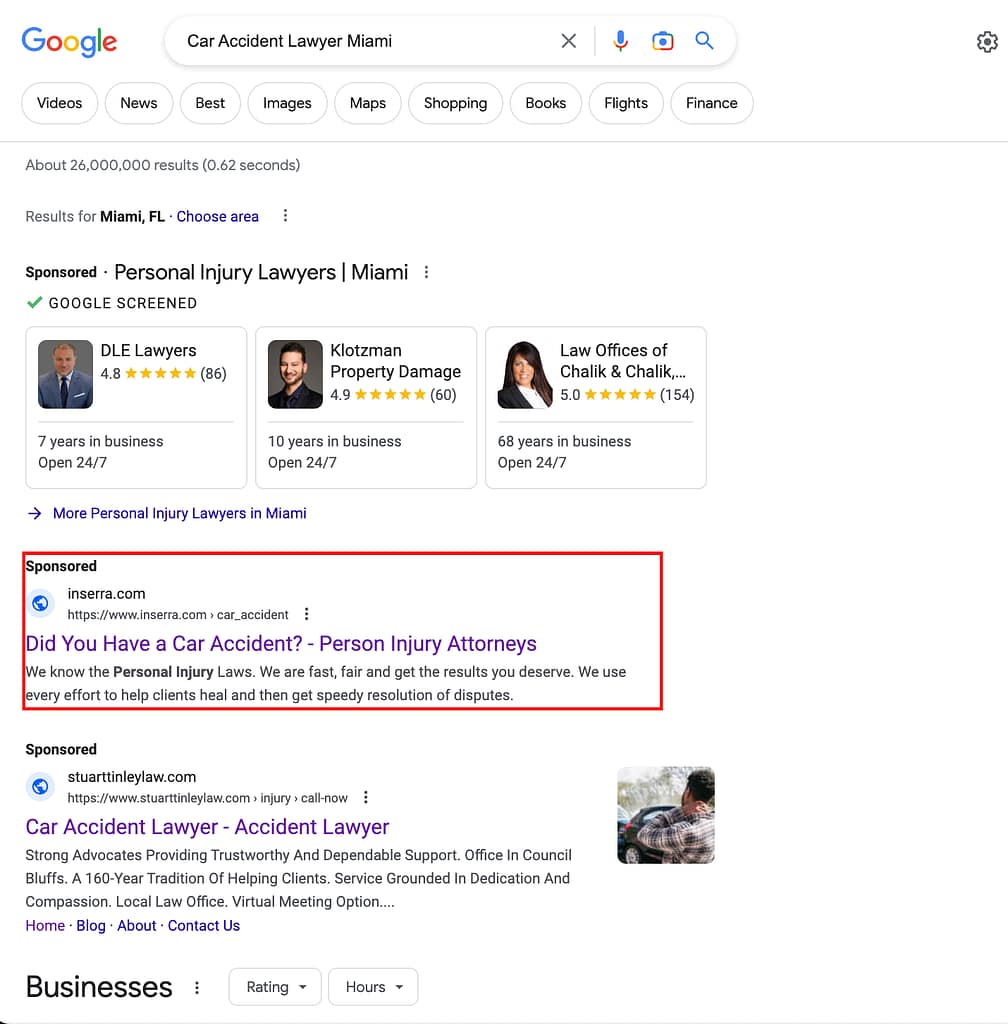Open the Klotzman Property Damage profile photo
This screenshot has height=1024, width=1008.
pos(295,374)
